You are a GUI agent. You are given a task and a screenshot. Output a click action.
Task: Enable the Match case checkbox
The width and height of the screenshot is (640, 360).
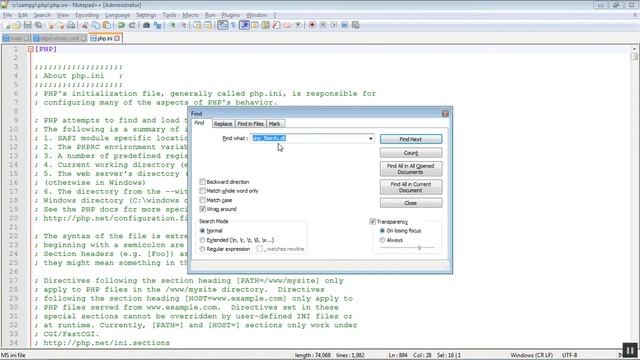202,200
